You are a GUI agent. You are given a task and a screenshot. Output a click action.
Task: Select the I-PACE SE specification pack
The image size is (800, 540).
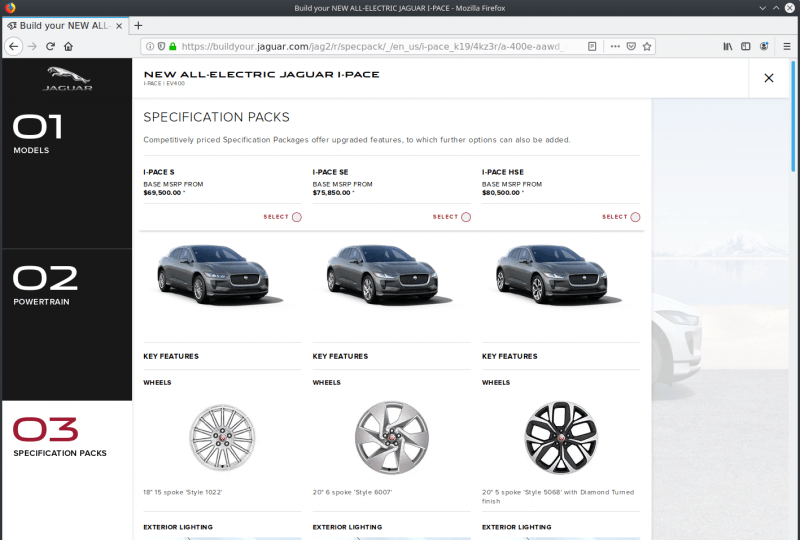pyautogui.click(x=452, y=217)
